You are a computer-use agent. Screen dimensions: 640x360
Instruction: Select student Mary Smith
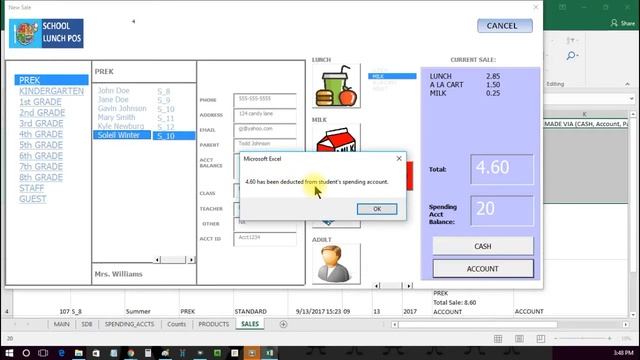[116, 118]
